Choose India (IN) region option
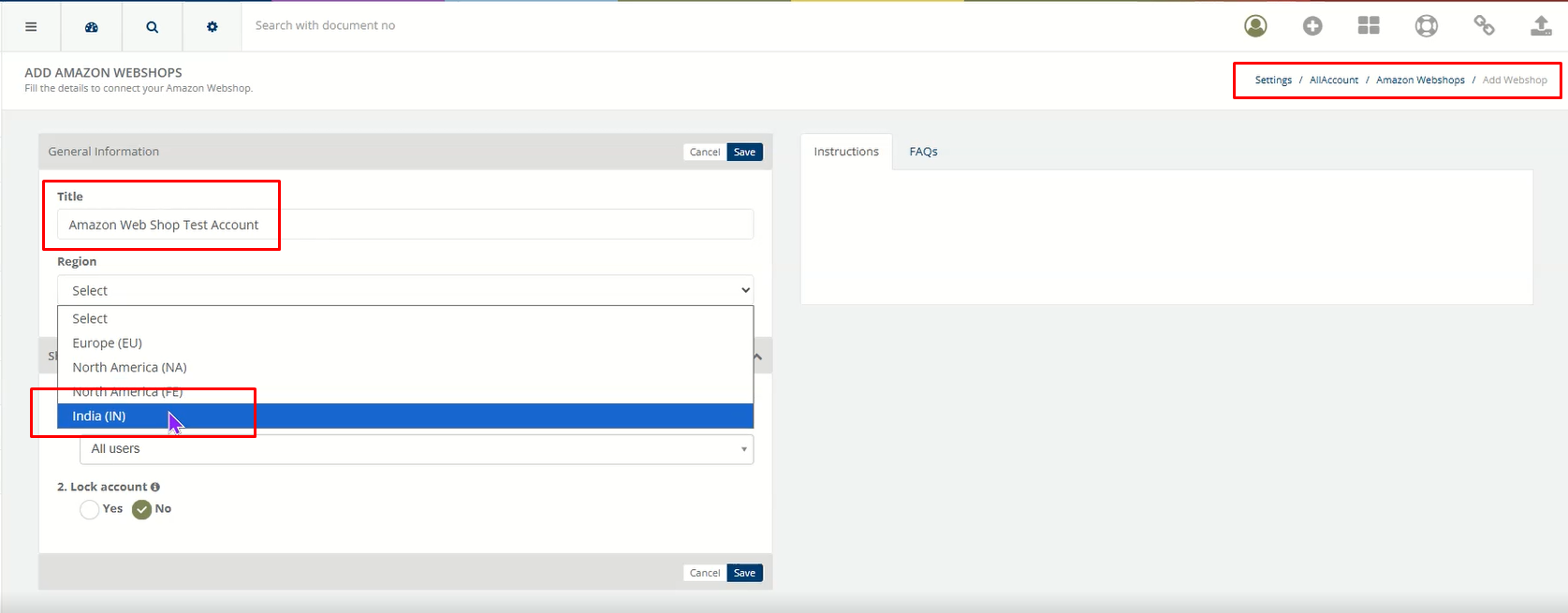 tap(405, 416)
